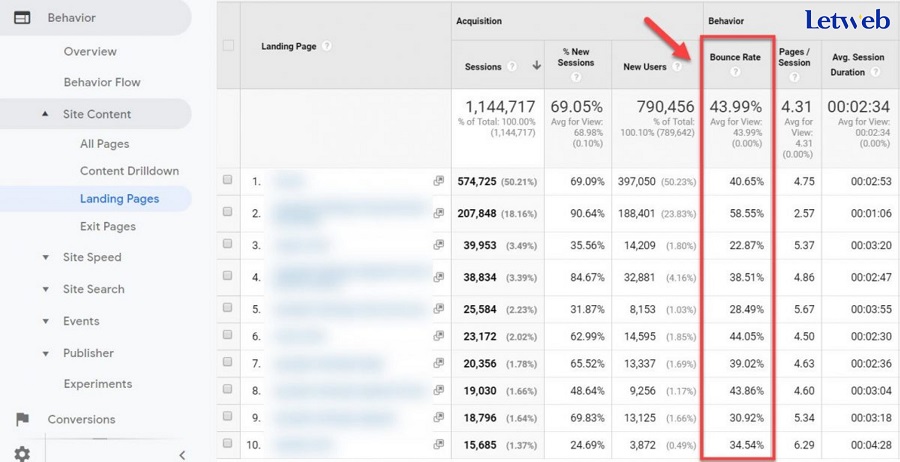Screen dimensions: 900x462
Task: Open Admin settings gear icon
Action: (22, 454)
